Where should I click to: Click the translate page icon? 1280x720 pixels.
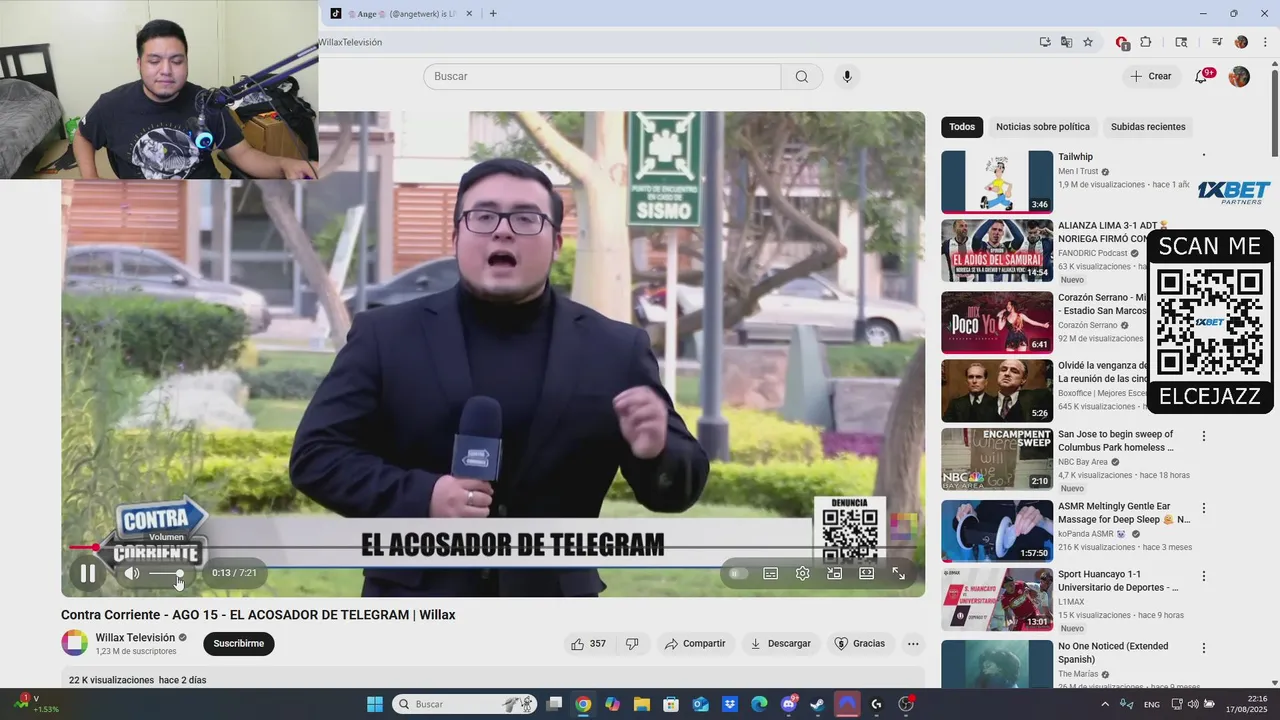1066,42
